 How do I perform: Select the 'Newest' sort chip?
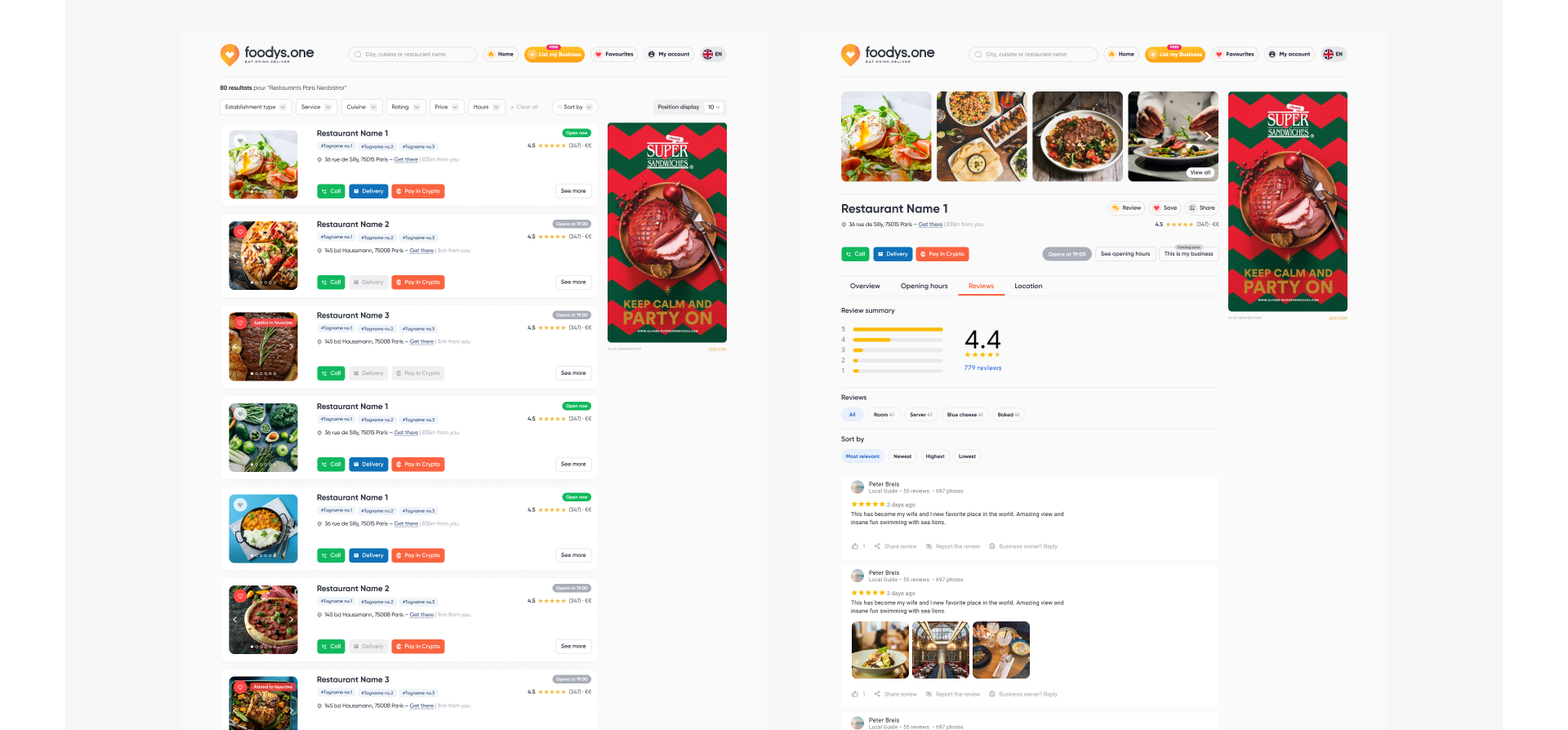click(x=902, y=456)
